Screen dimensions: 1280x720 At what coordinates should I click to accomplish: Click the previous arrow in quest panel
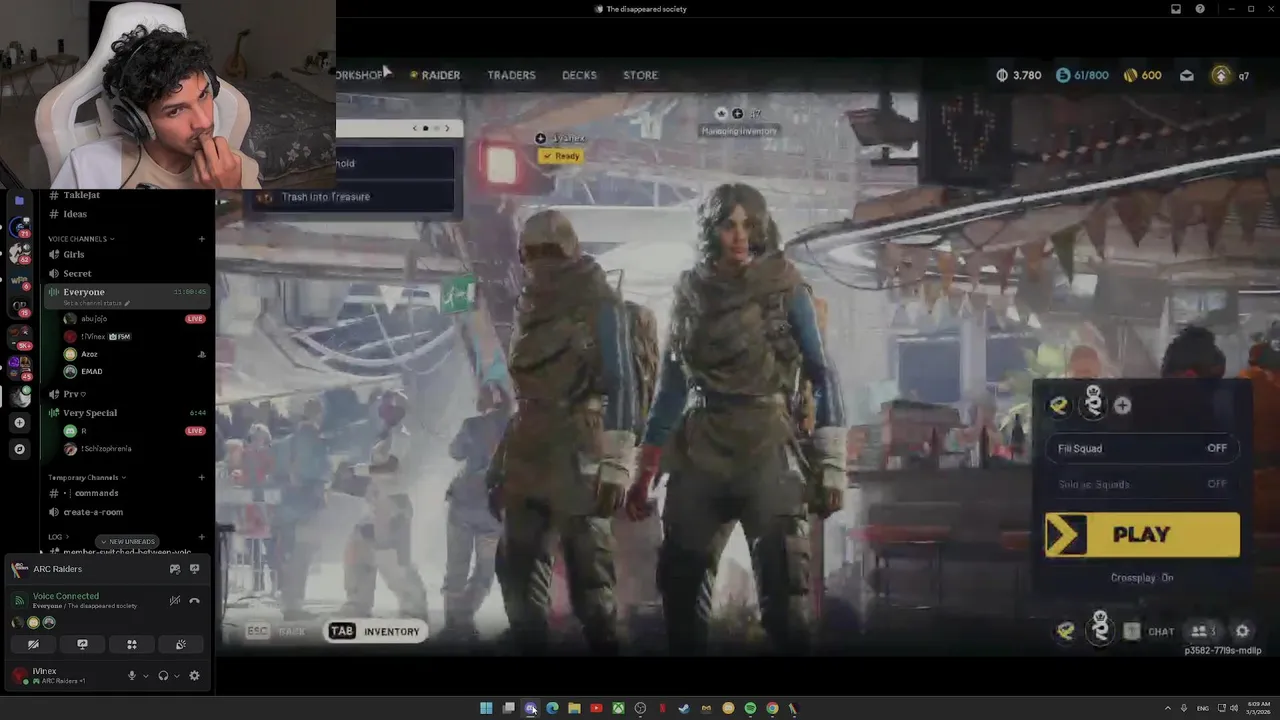click(x=414, y=128)
